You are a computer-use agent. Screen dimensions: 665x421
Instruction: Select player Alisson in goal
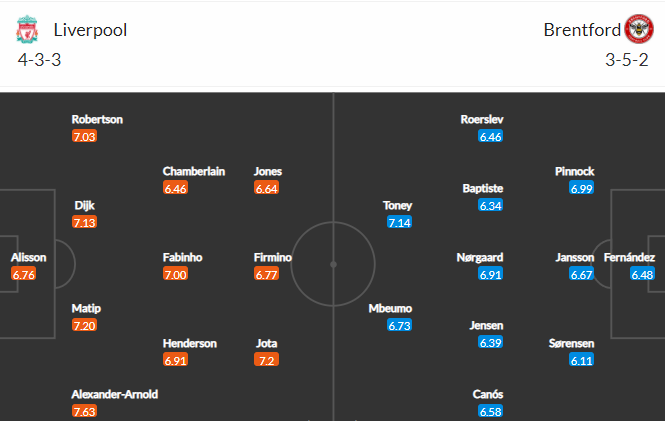28,257
